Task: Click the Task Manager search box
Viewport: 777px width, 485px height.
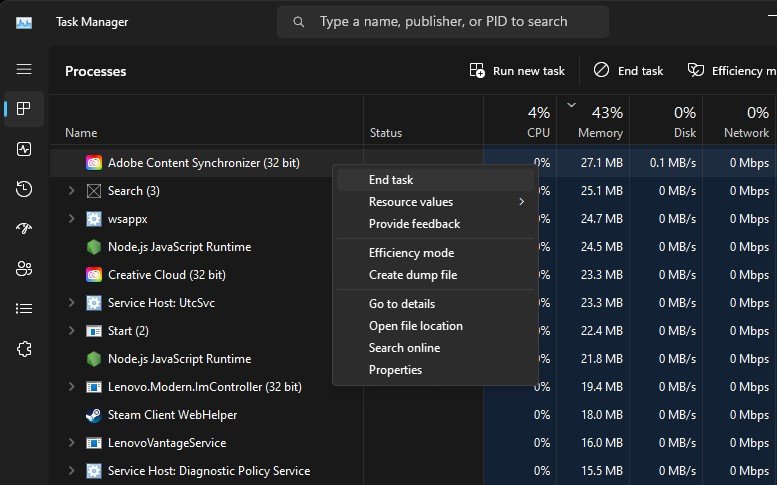Action: [443, 22]
